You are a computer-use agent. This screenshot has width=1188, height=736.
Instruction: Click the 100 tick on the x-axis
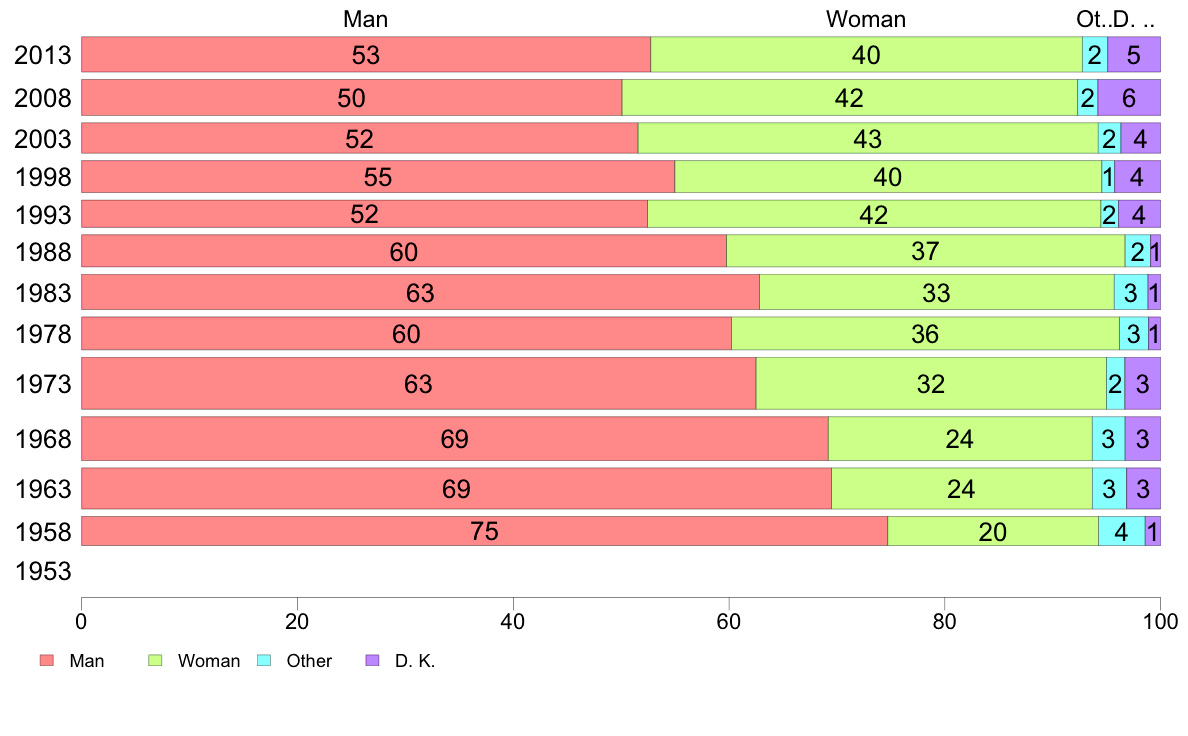click(x=1160, y=619)
